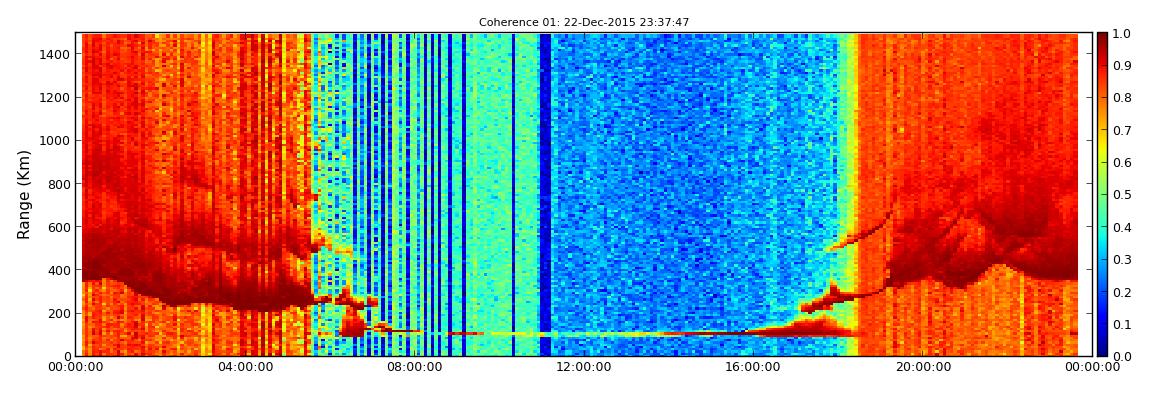The width and height of the screenshot is (1150, 407).
Task: Click the 0.4 label on the colorbar
Action: 1123,227
